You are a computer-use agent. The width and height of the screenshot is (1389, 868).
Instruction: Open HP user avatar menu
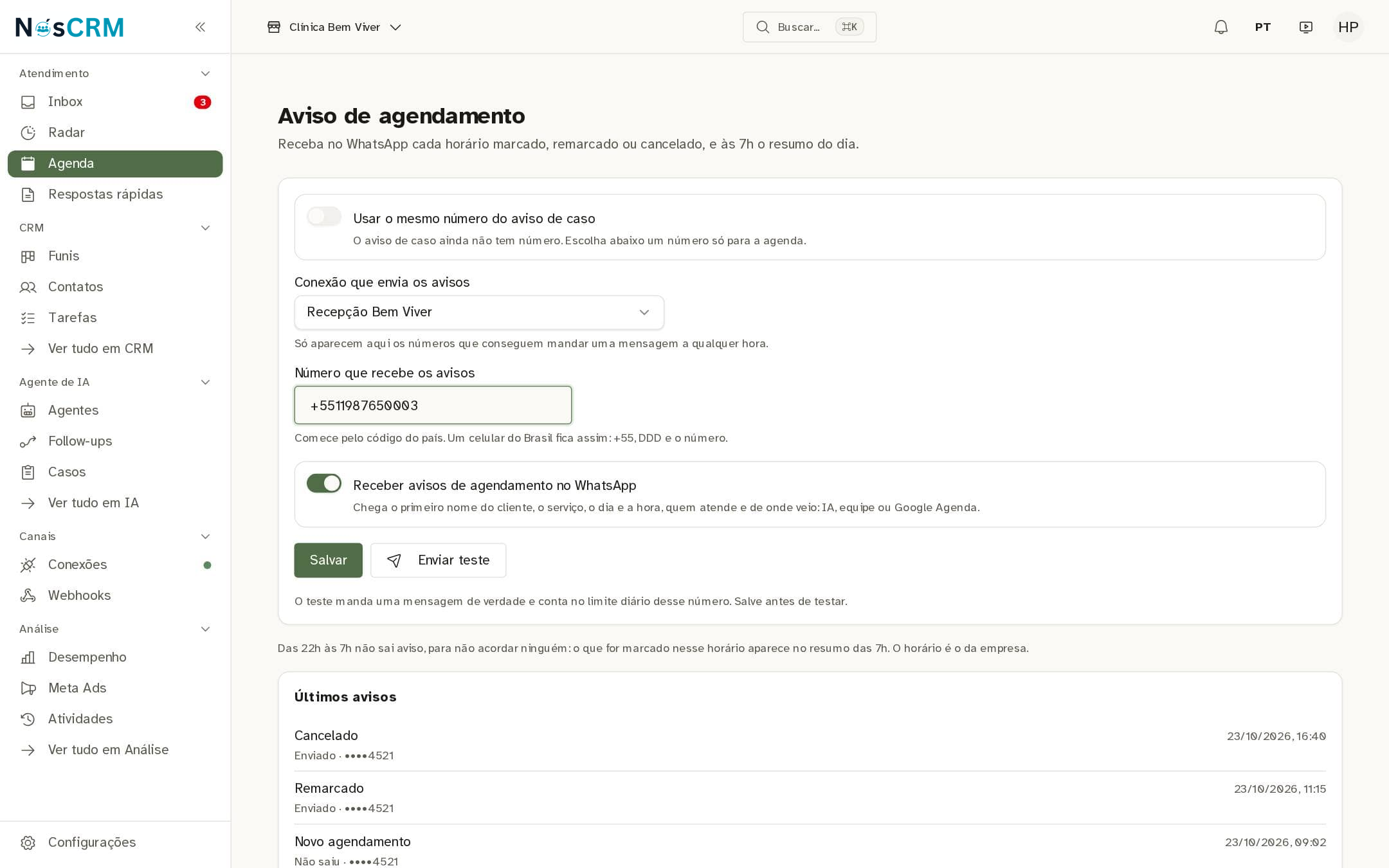tap(1348, 27)
